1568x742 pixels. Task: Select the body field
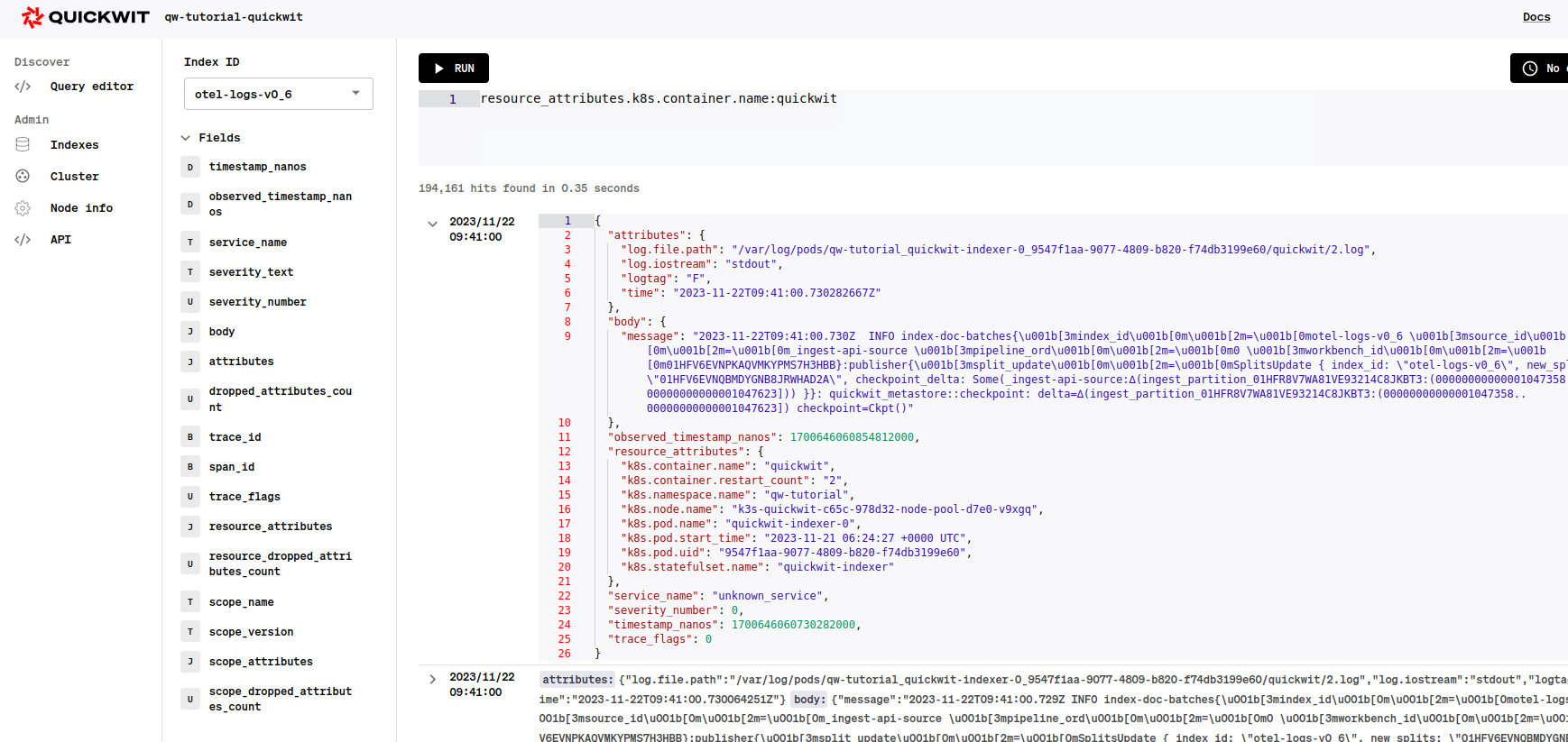pos(222,332)
